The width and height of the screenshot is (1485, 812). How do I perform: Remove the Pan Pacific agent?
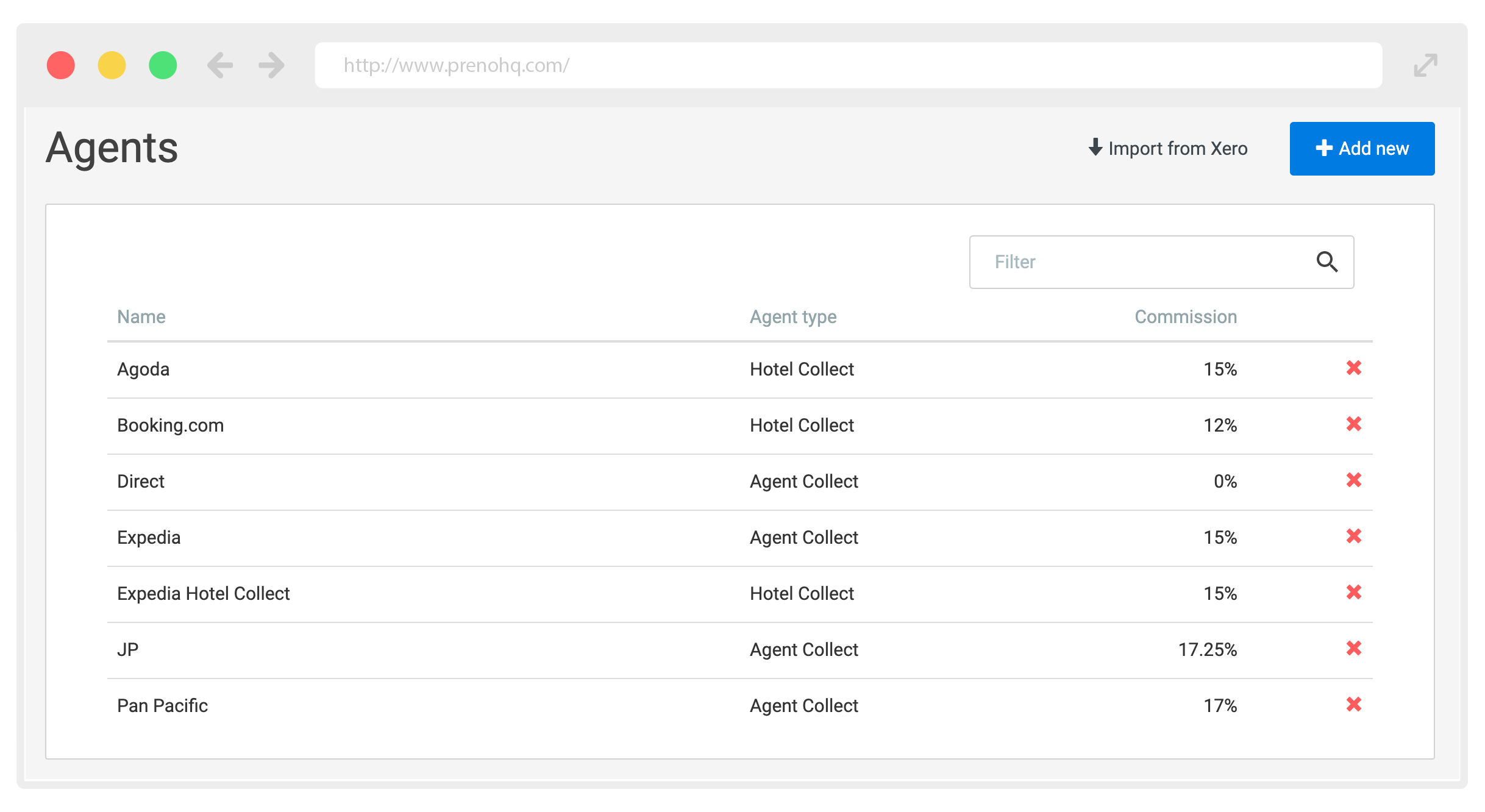[x=1354, y=704]
